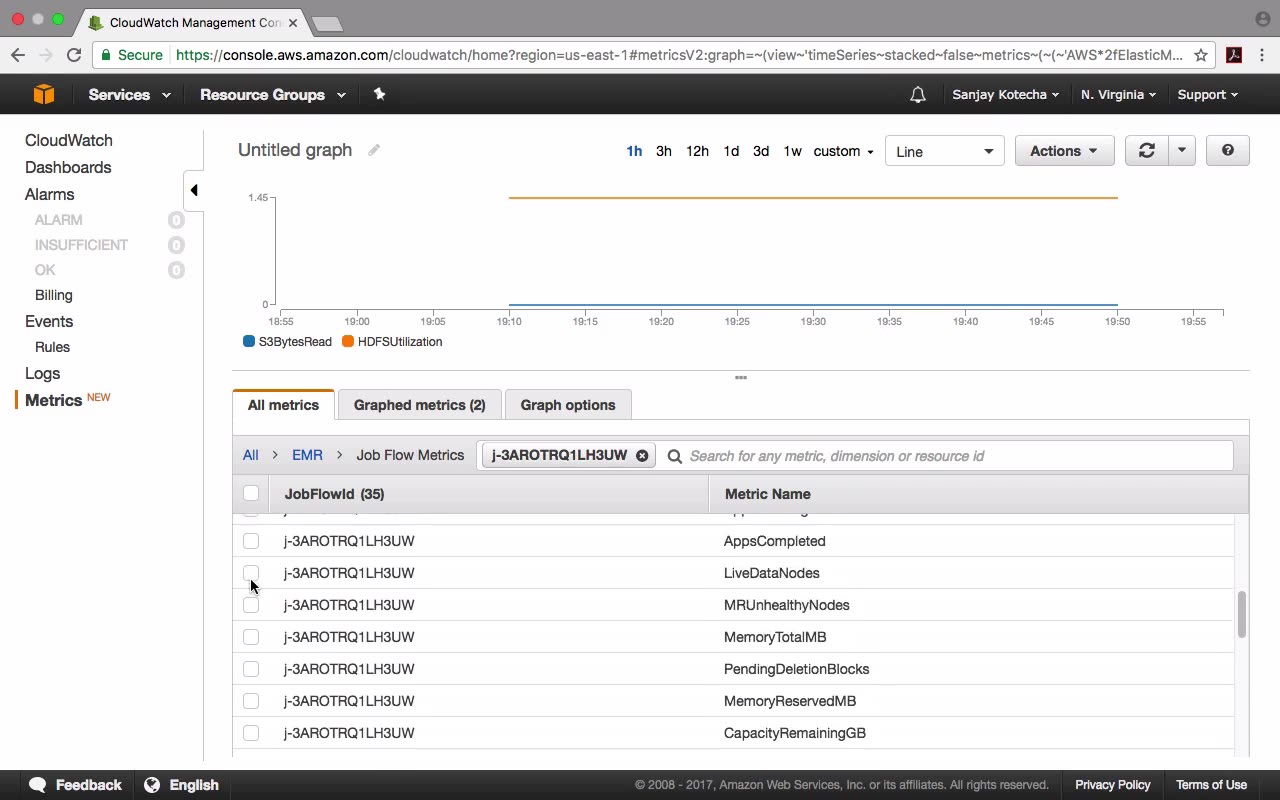
Task: Open the Graph options tab
Action: [x=567, y=405]
